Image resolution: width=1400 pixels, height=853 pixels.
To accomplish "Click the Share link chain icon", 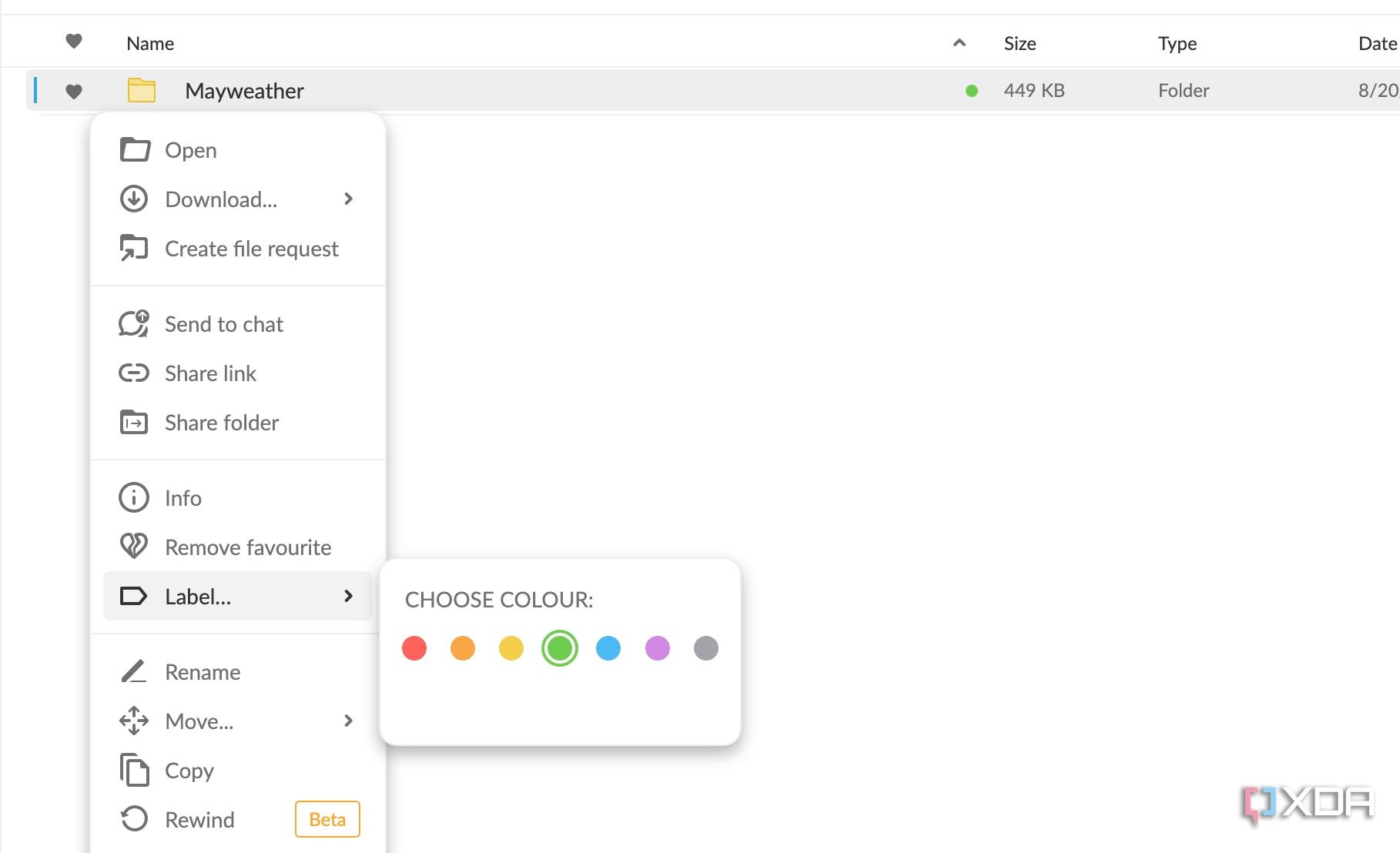I will [x=134, y=373].
